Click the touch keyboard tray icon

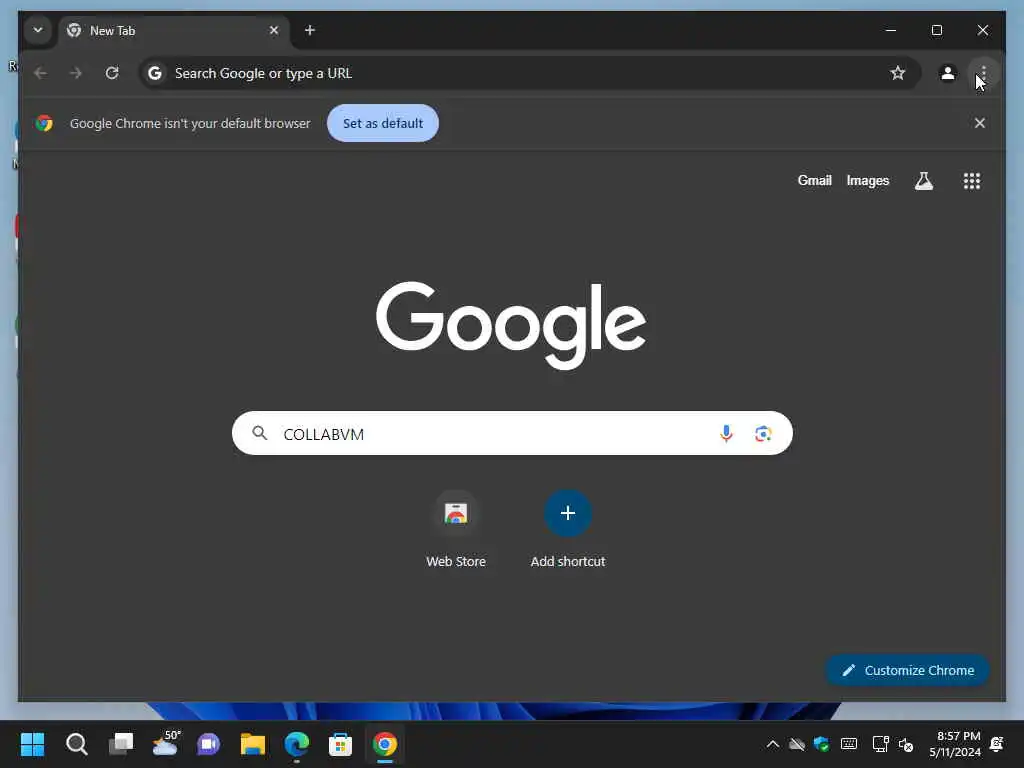tap(849, 744)
